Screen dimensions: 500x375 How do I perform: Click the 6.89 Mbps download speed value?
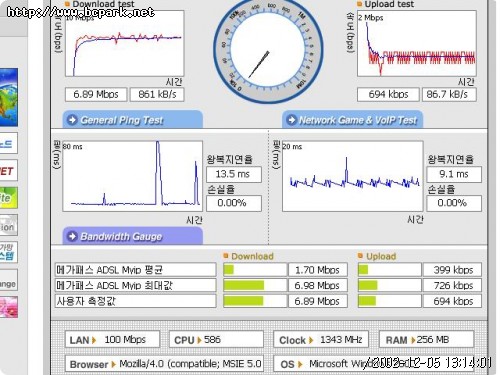96,94
